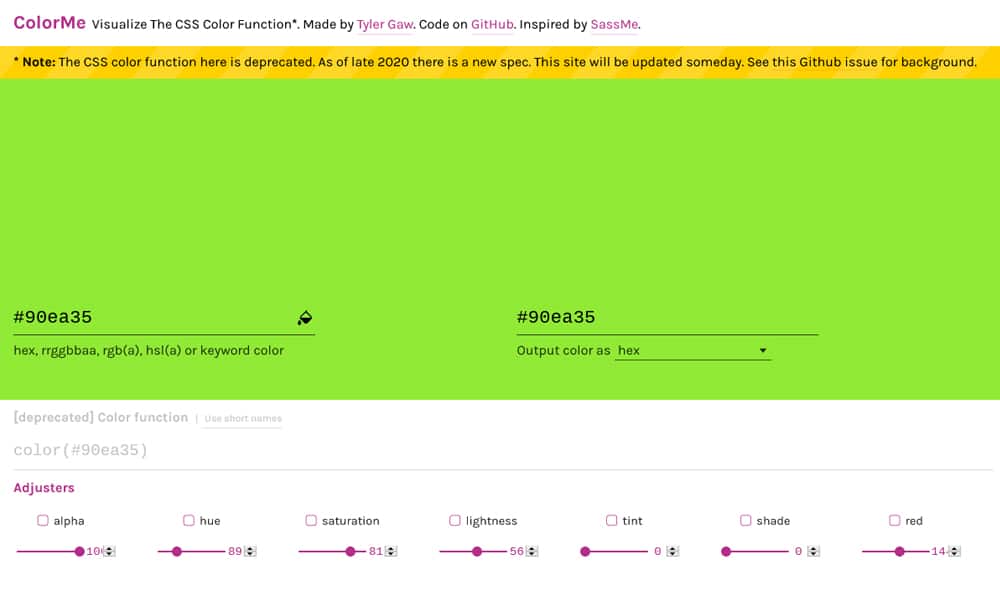Open the output color format dropdown
Viewport: 1000px width, 600px height.
[693, 351]
